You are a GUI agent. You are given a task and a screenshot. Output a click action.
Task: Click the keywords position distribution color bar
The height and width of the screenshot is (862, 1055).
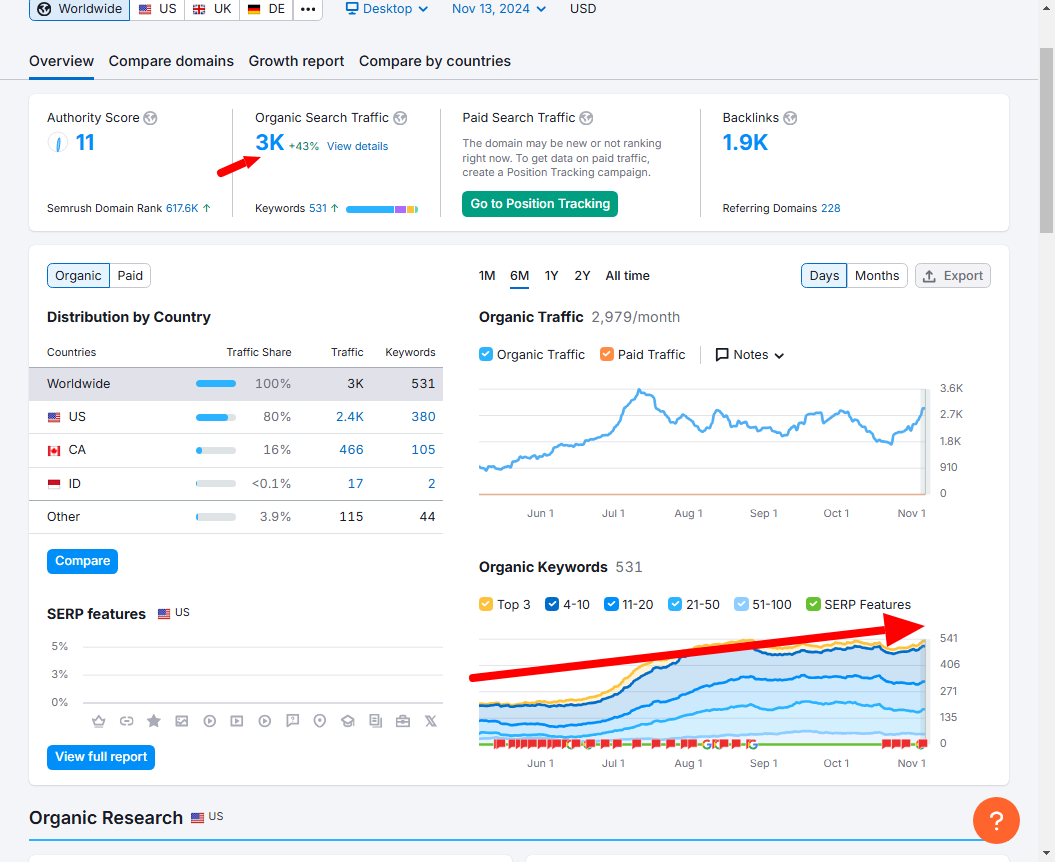(x=382, y=209)
